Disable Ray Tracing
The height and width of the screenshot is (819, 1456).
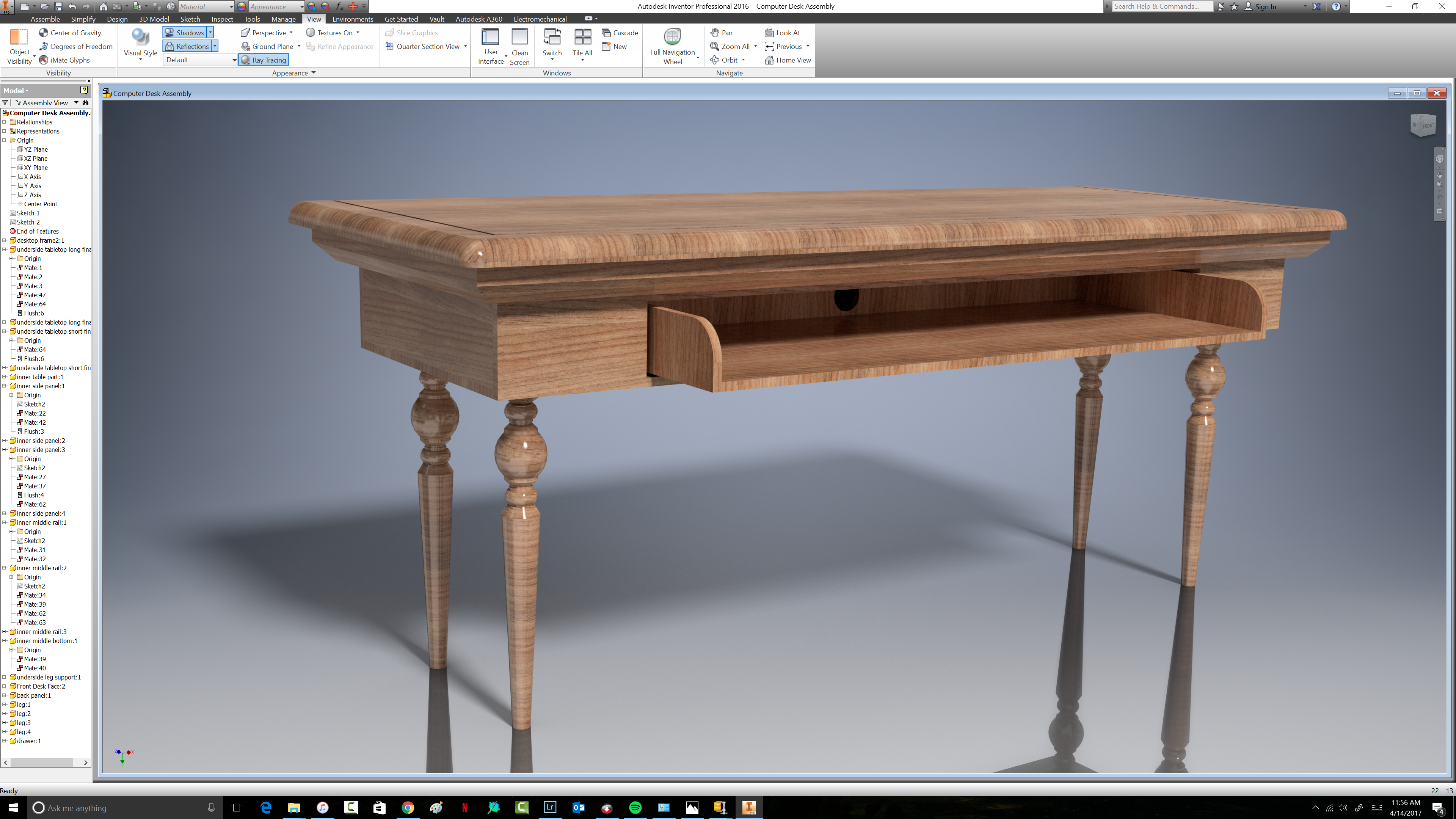point(264,60)
